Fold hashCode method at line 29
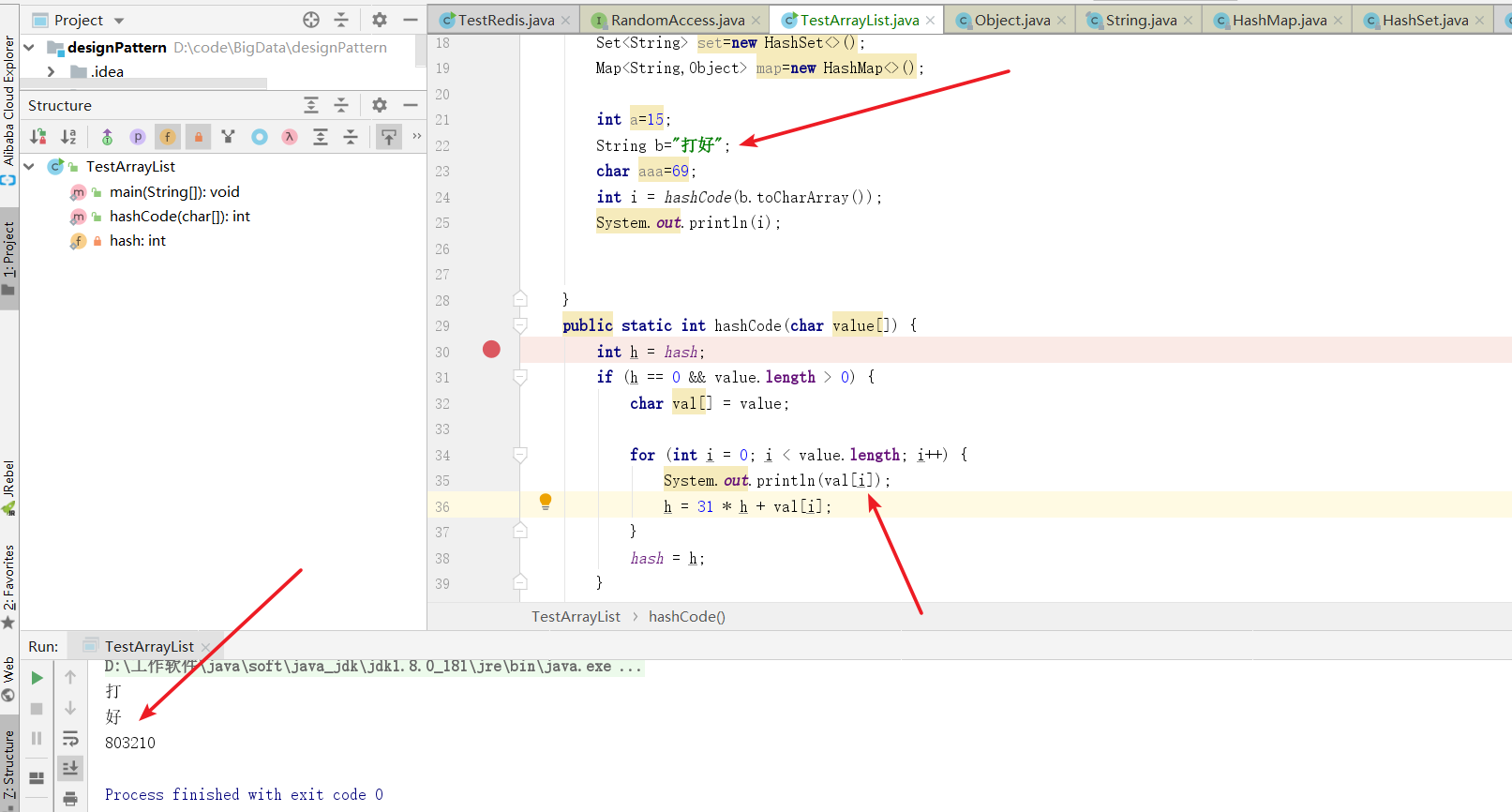 (x=520, y=325)
